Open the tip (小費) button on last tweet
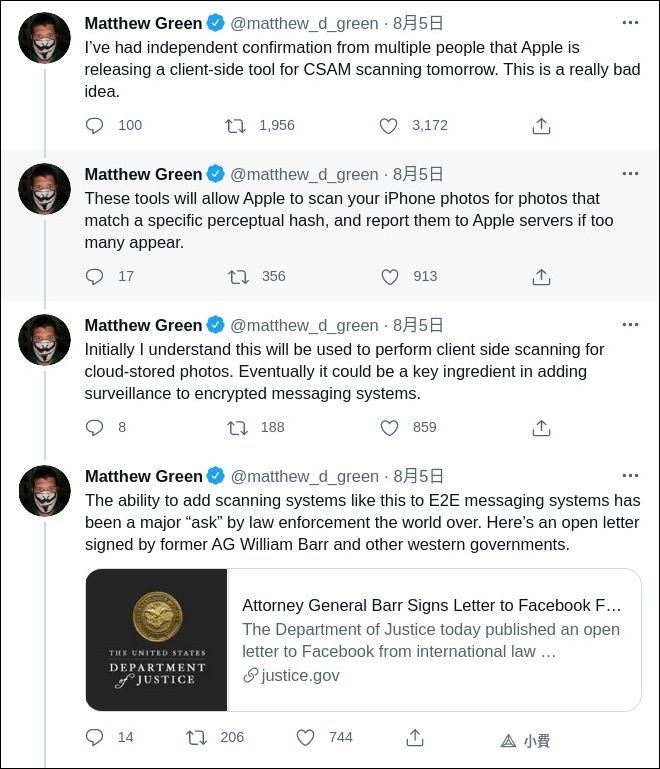660x769 pixels. tap(525, 740)
